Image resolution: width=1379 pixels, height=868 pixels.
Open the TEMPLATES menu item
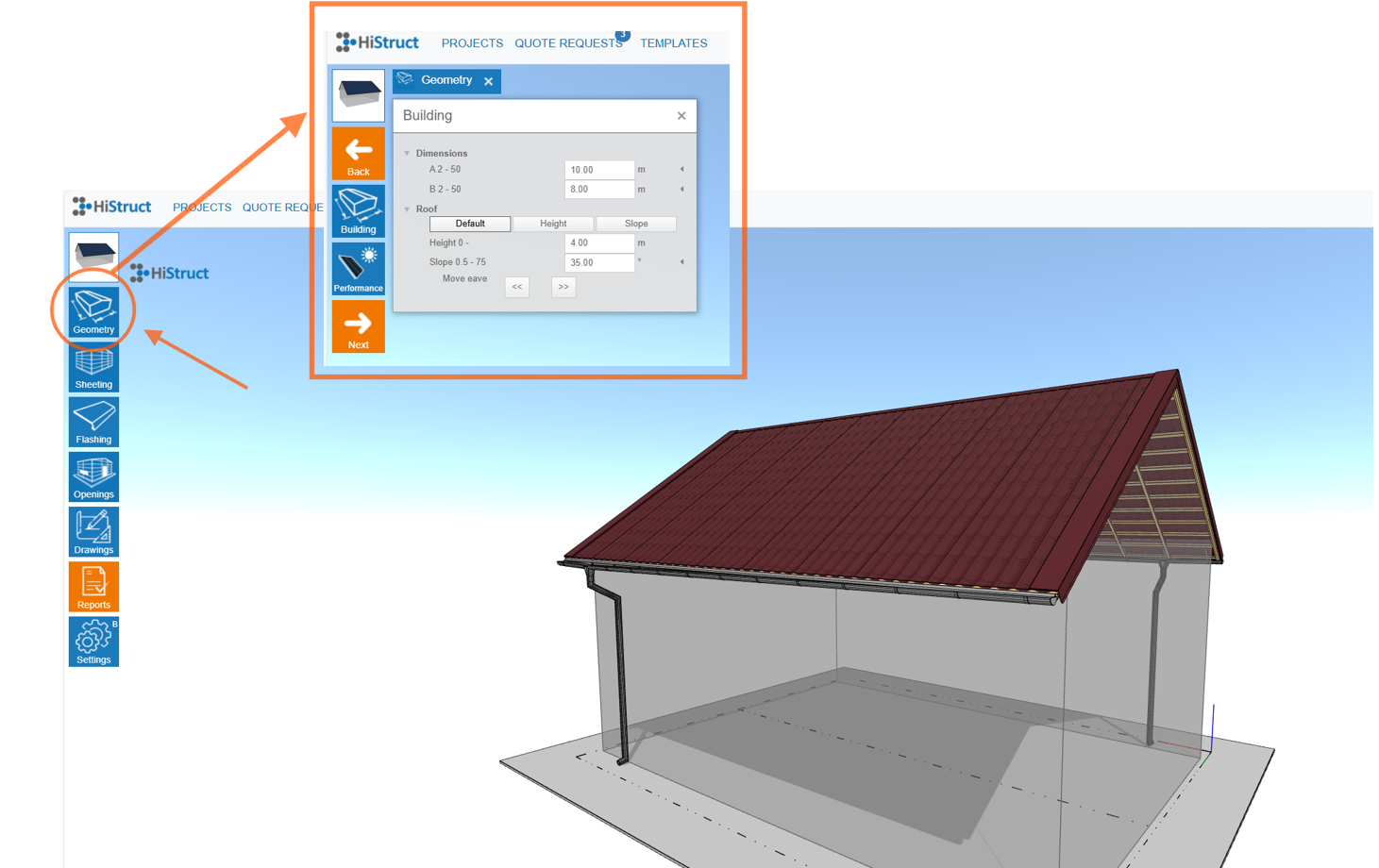[673, 43]
